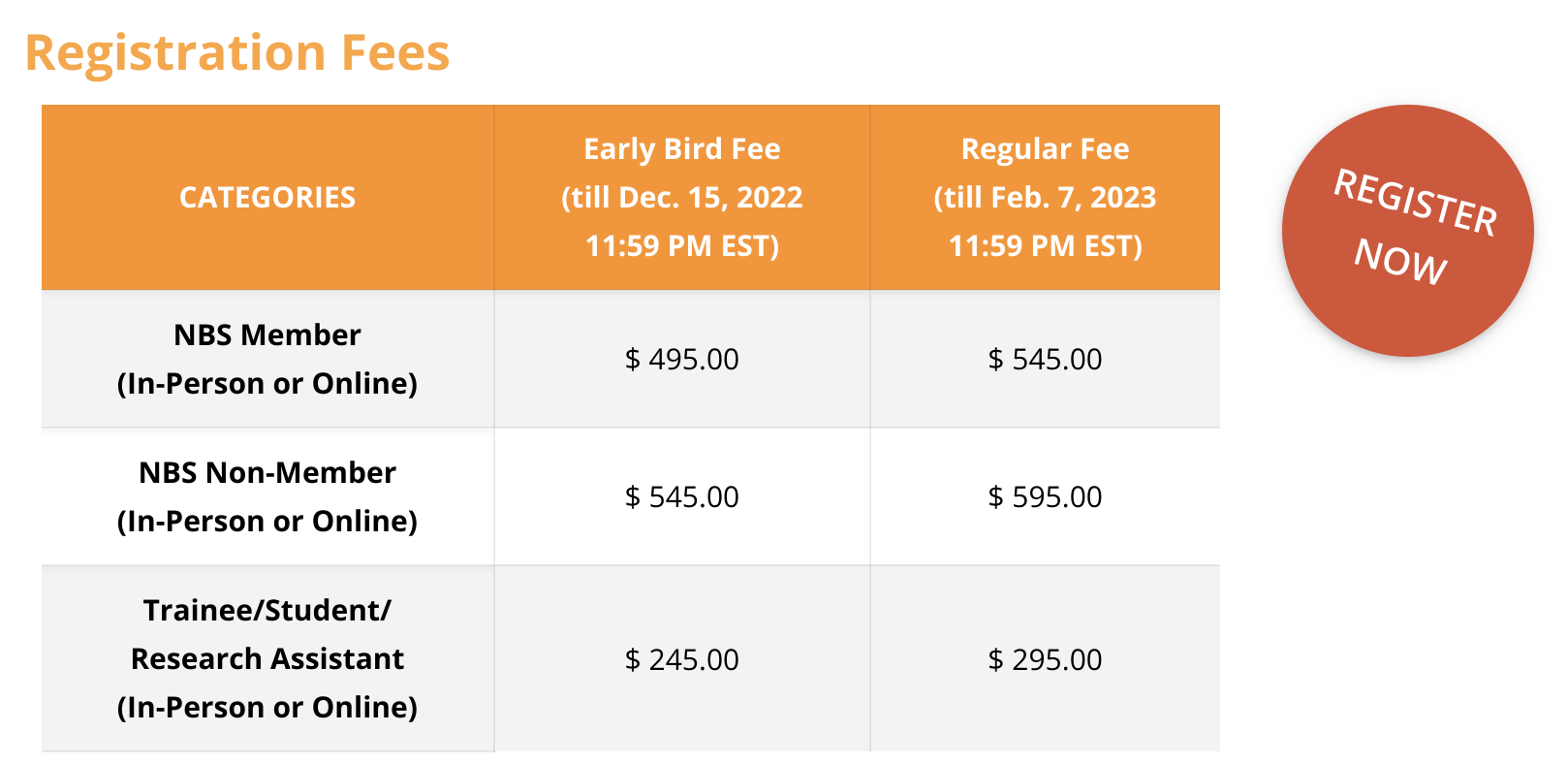Click '11:59 PM EST)' under Regular Fee
Viewport: 1568px width, 764px height.
click(1045, 246)
